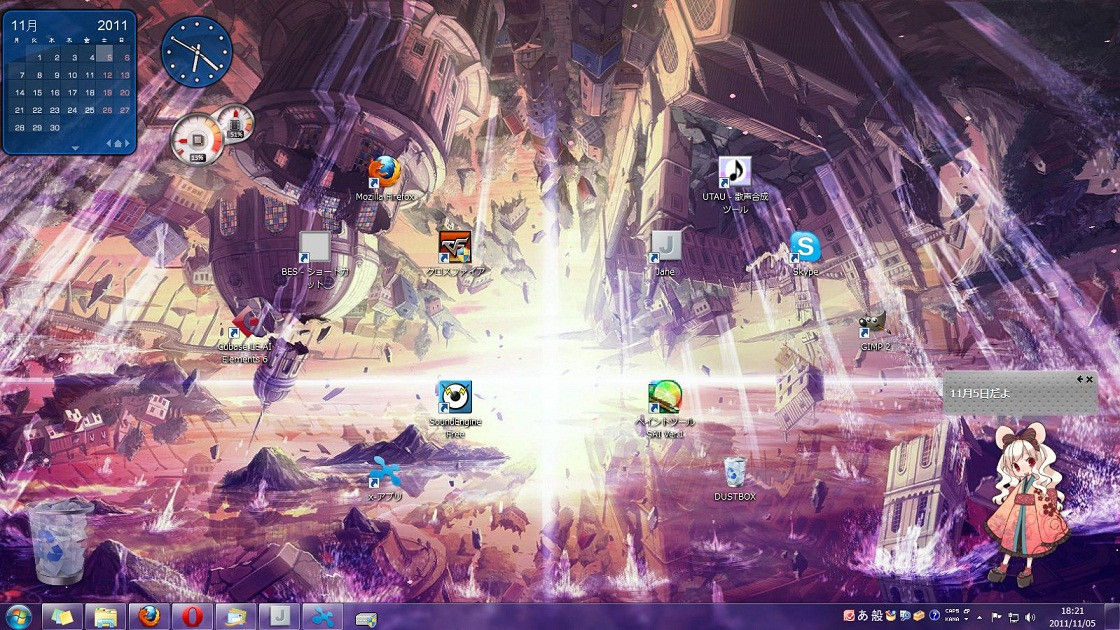Screen dimensions: 1120x630
Task: Open the x-アプリ desktop shortcut
Action: coord(385,479)
